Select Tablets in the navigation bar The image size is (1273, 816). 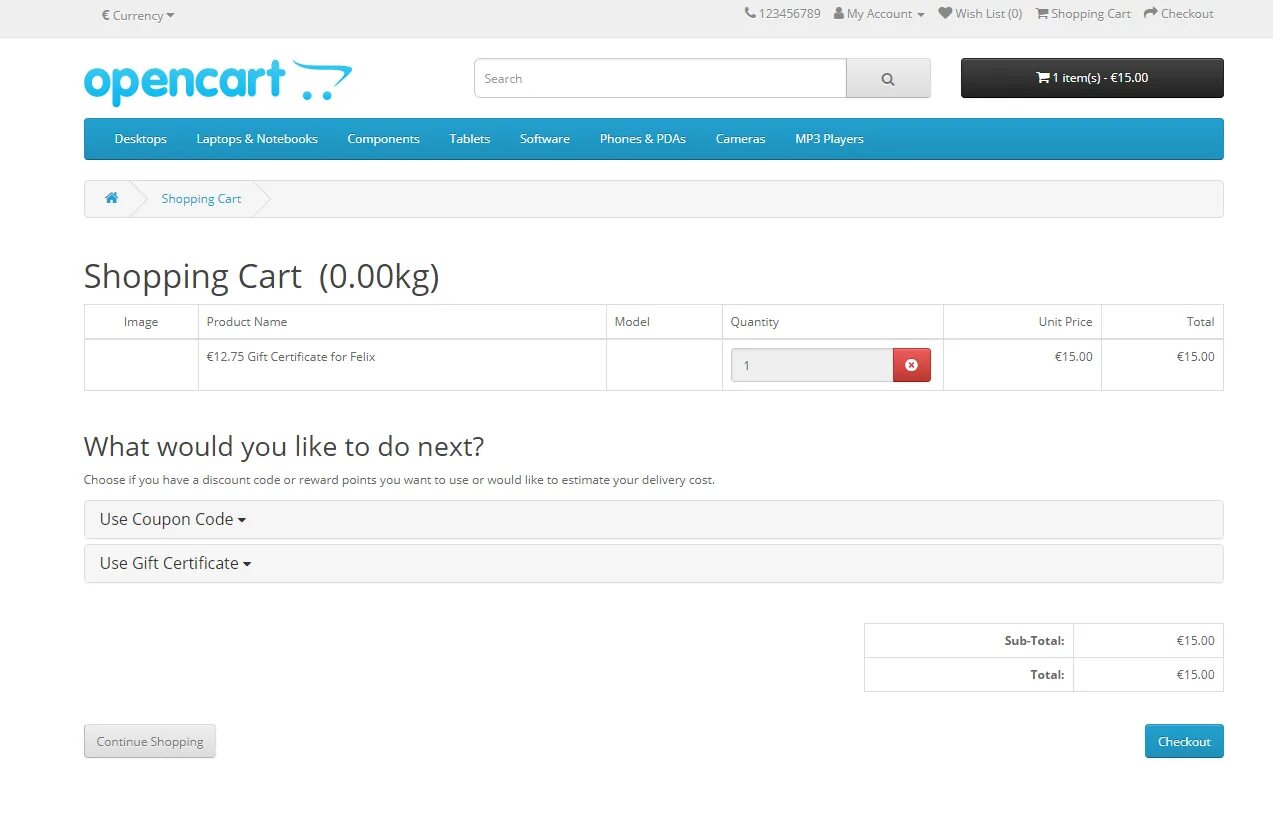470,139
